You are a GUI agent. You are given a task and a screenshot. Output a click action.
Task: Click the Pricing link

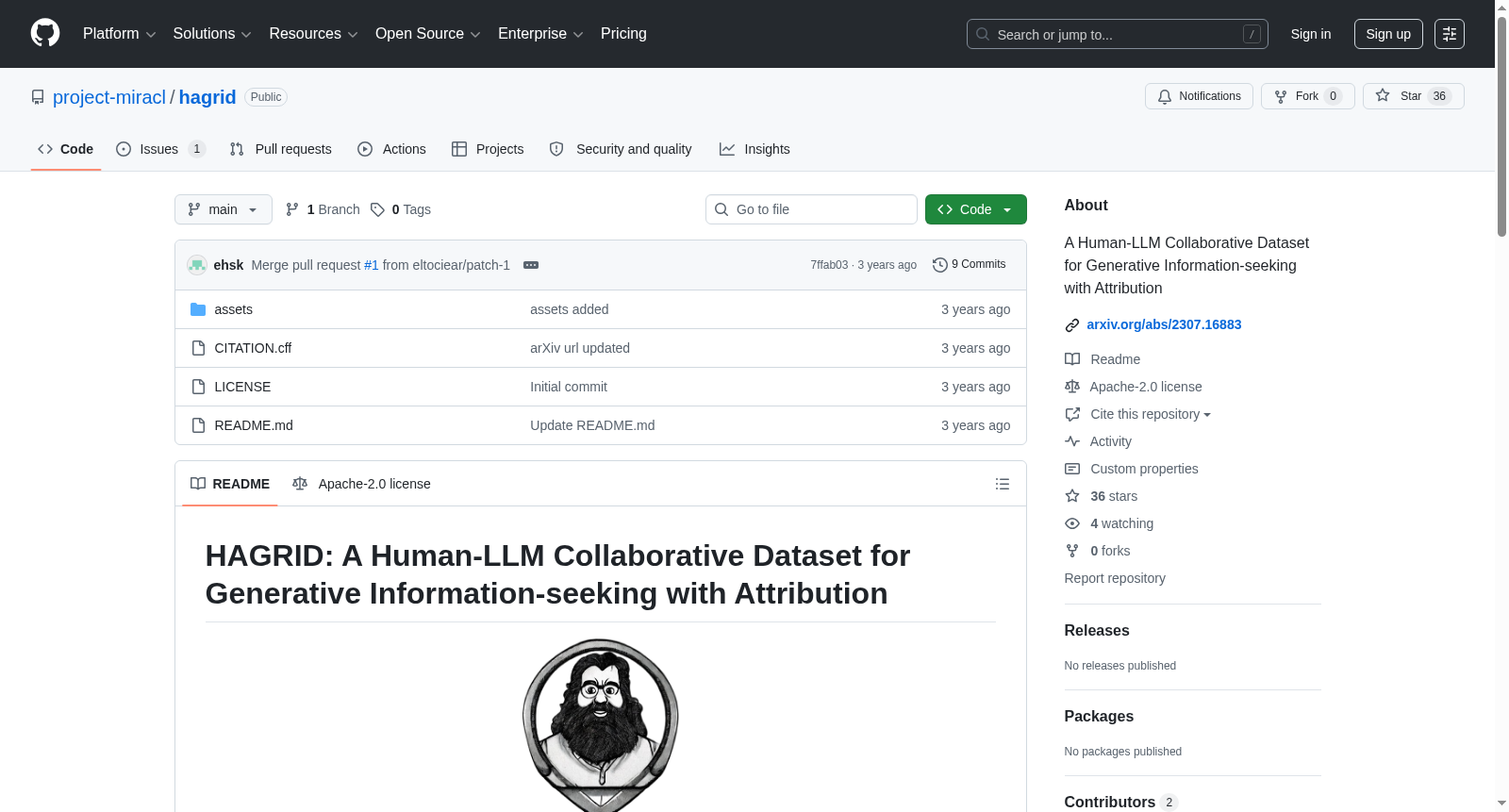623,34
